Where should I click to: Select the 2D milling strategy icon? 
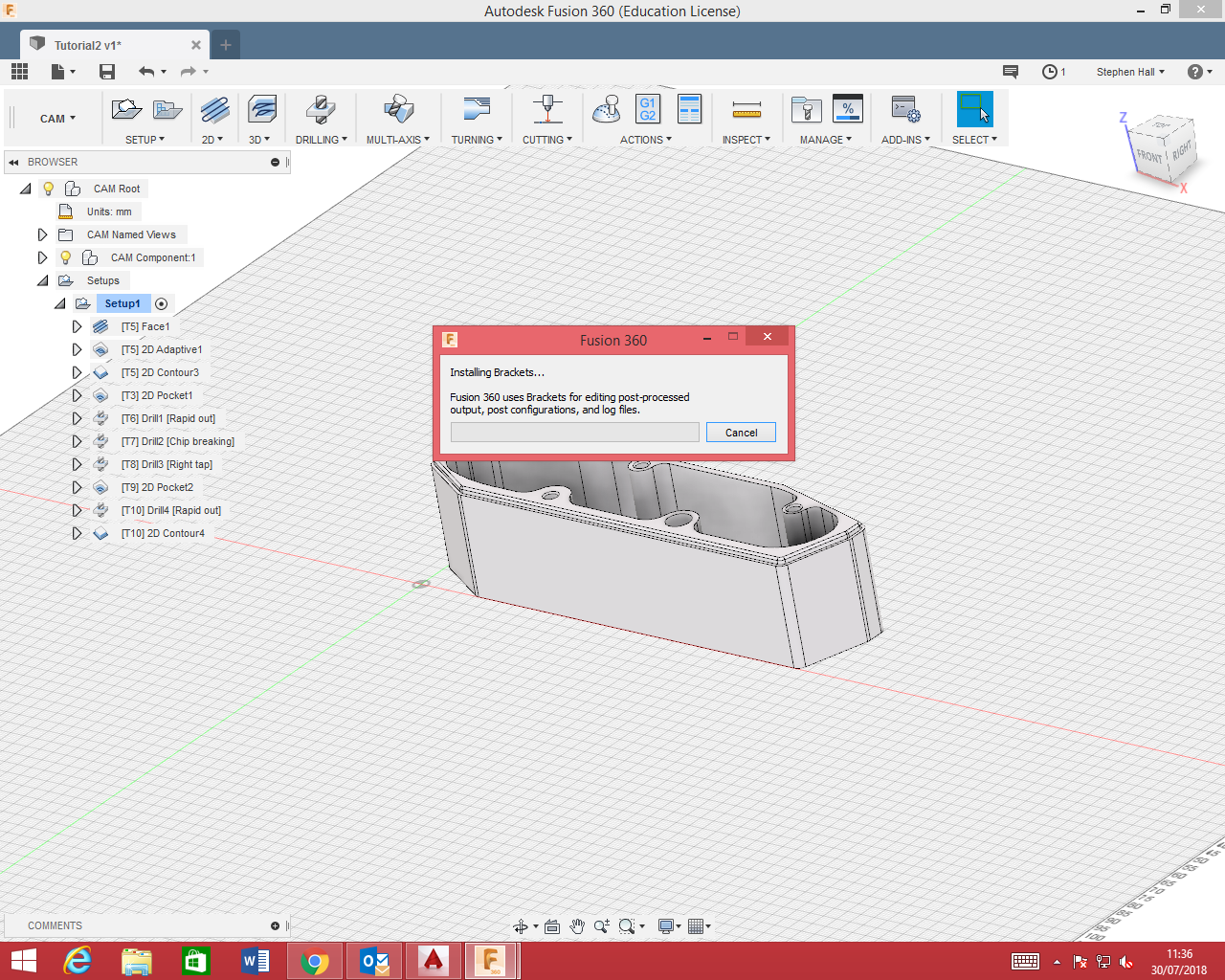(214, 110)
